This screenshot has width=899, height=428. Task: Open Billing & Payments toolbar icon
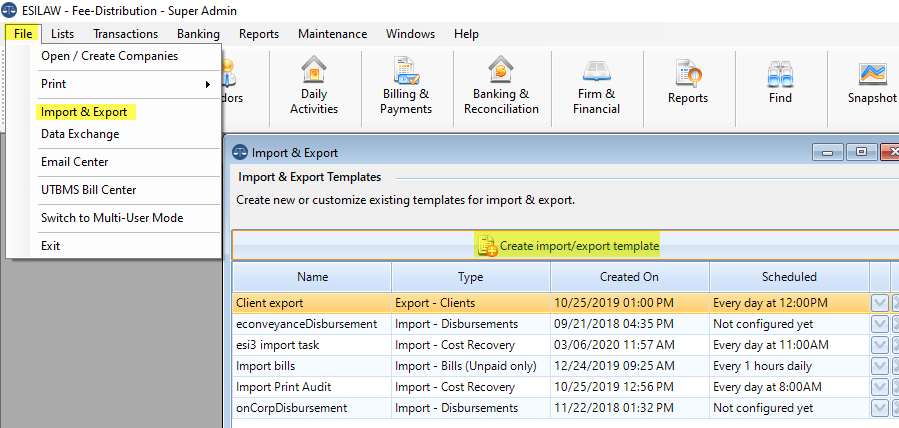coord(406,86)
